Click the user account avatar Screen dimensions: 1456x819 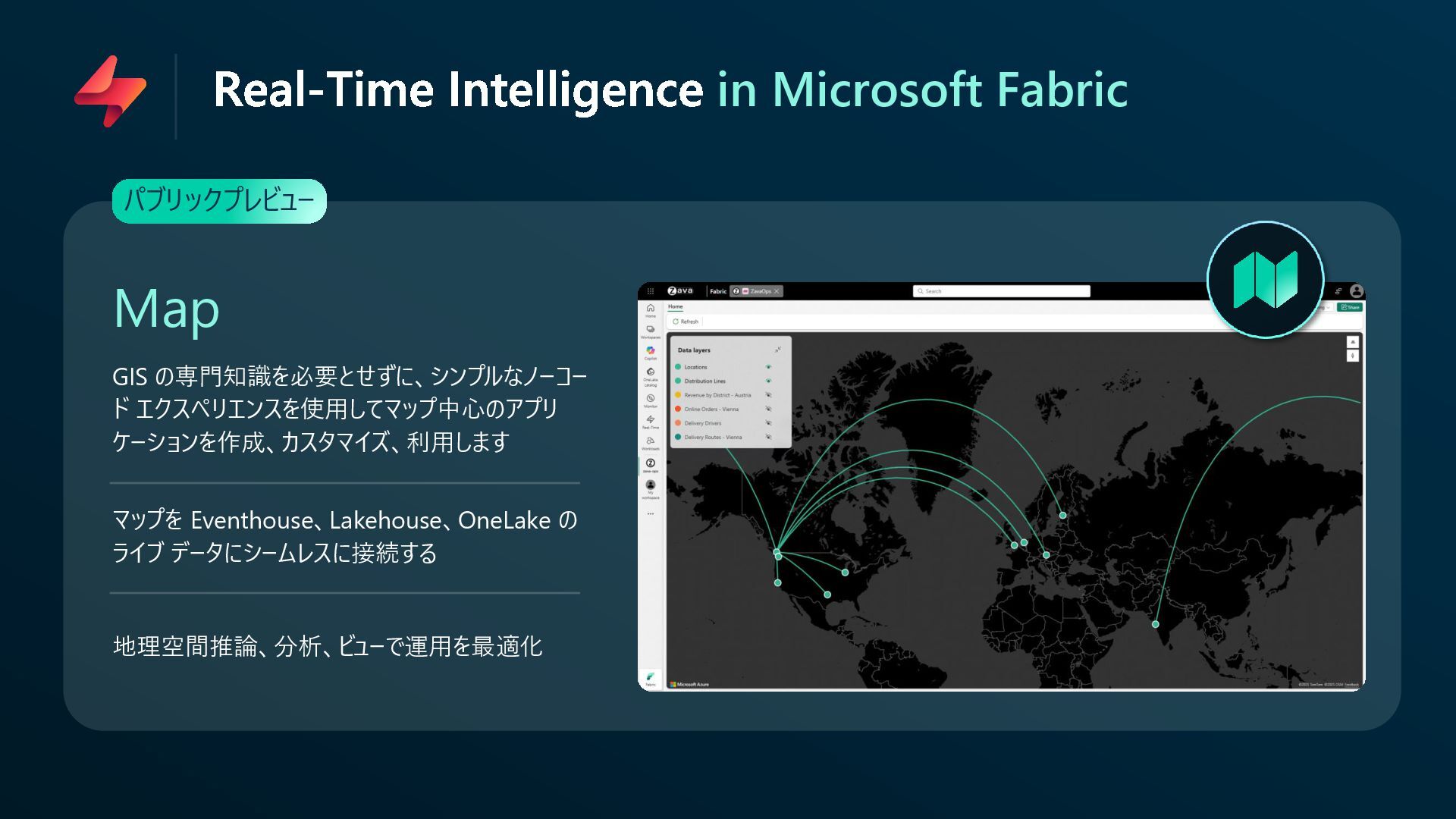tap(1357, 291)
